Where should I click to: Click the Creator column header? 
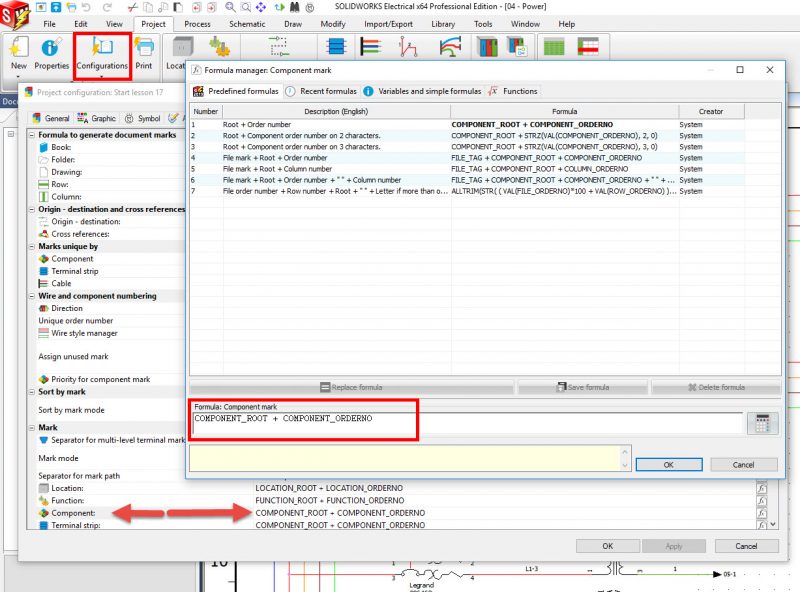(711, 111)
